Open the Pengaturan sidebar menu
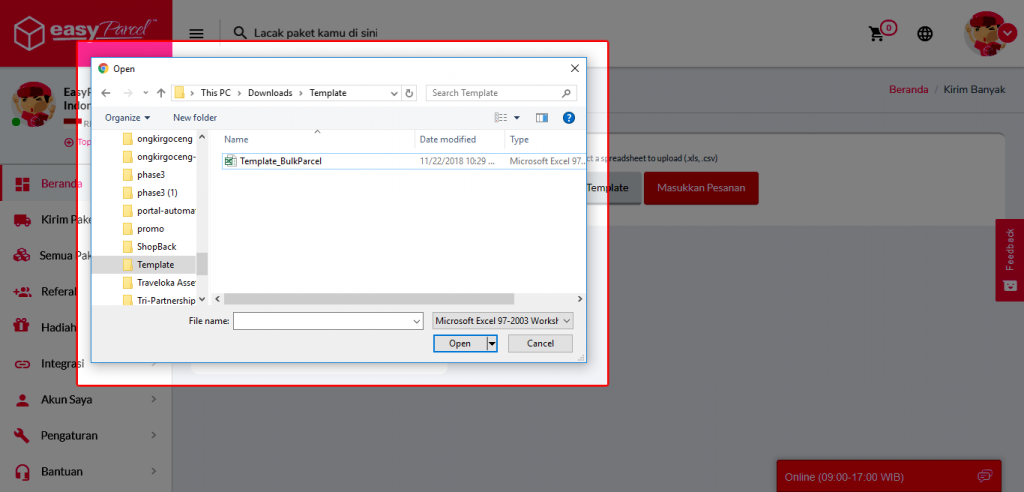 click(x=86, y=435)
